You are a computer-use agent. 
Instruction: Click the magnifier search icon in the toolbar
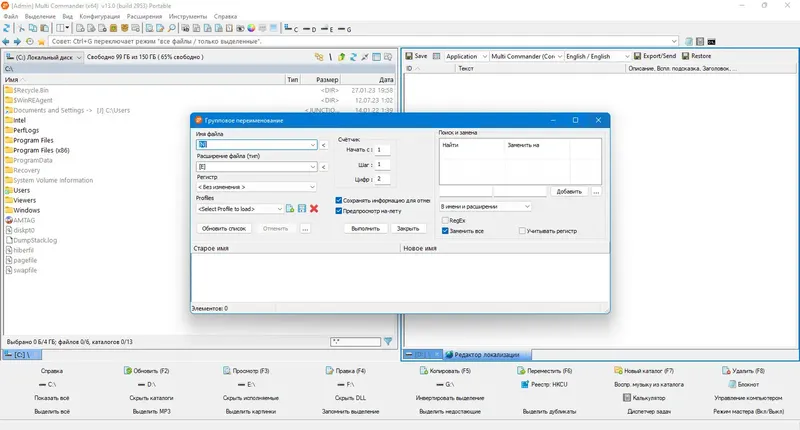172,29
